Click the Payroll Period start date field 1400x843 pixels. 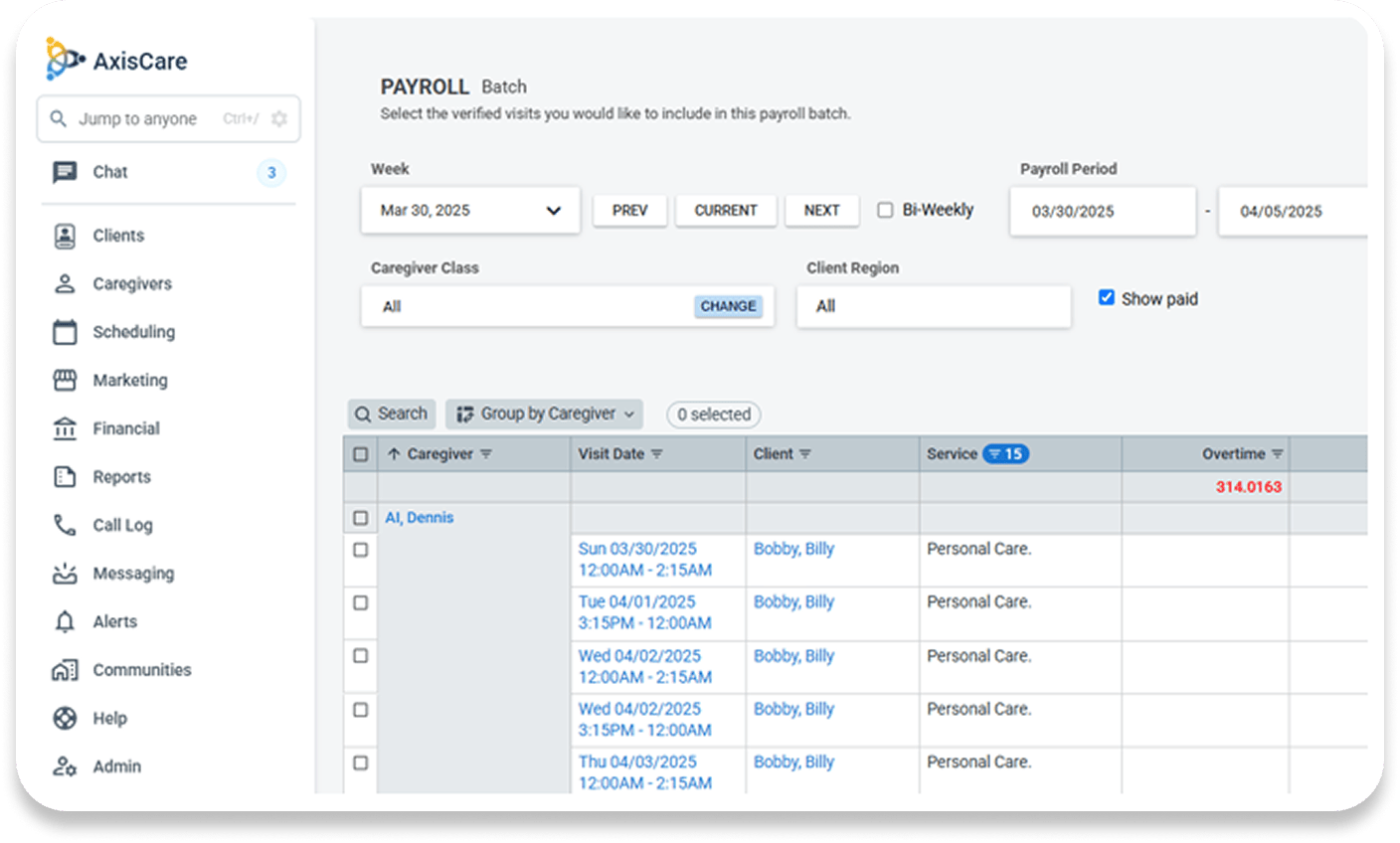pyautogui.click(x=1102, y=212)
